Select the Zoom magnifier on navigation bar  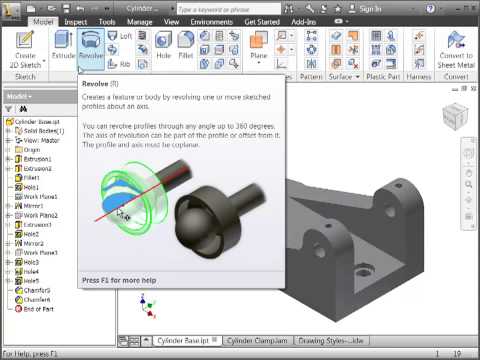(469, 184)
